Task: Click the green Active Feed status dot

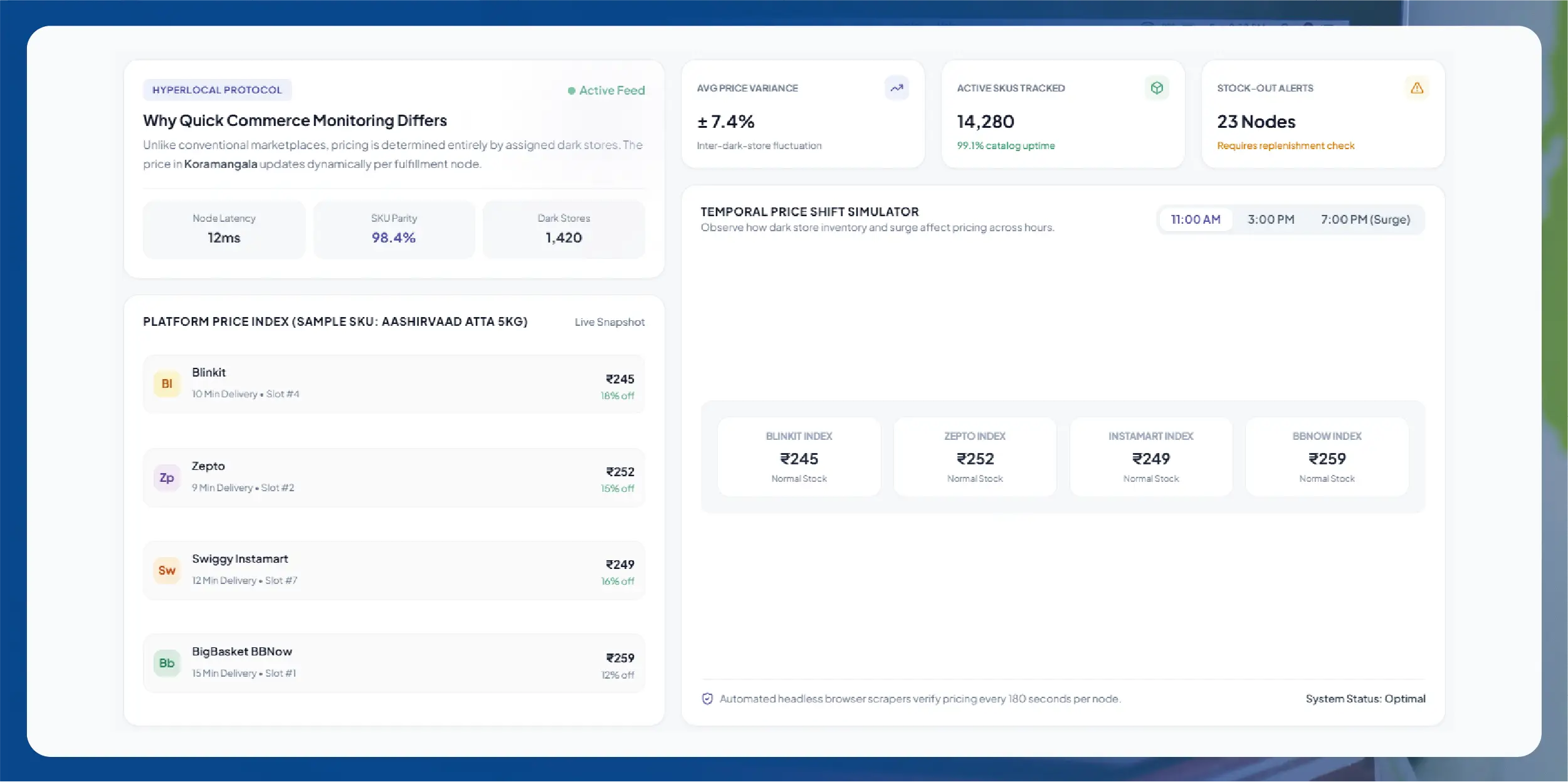Action: click(x=571, y=91)
